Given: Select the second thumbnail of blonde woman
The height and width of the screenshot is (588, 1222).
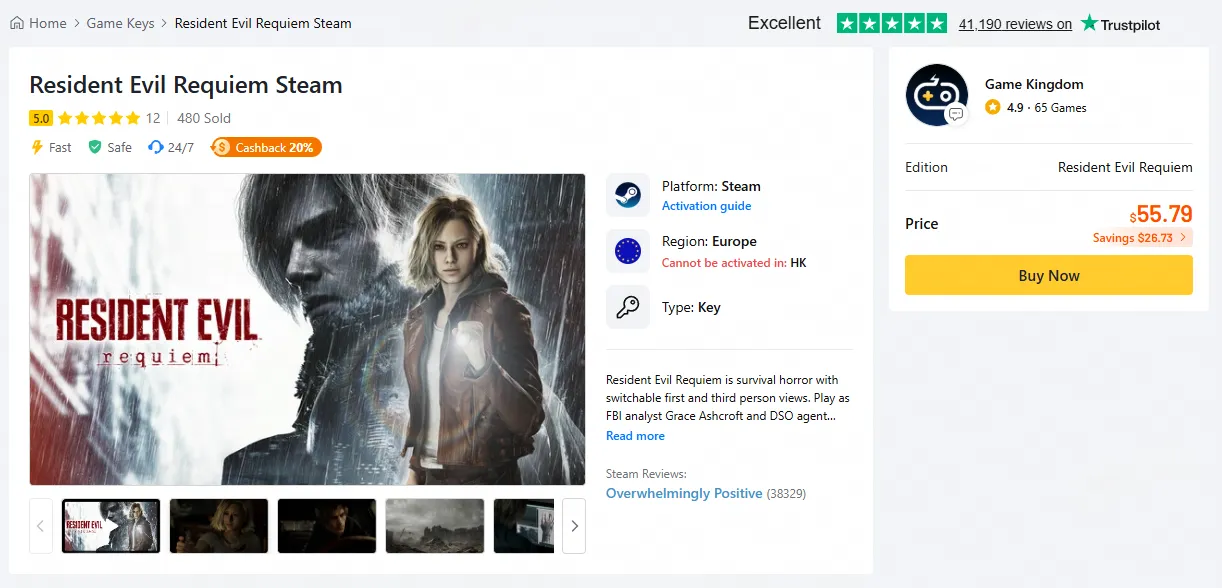Looking at the screenshot, I should (219, 526).
